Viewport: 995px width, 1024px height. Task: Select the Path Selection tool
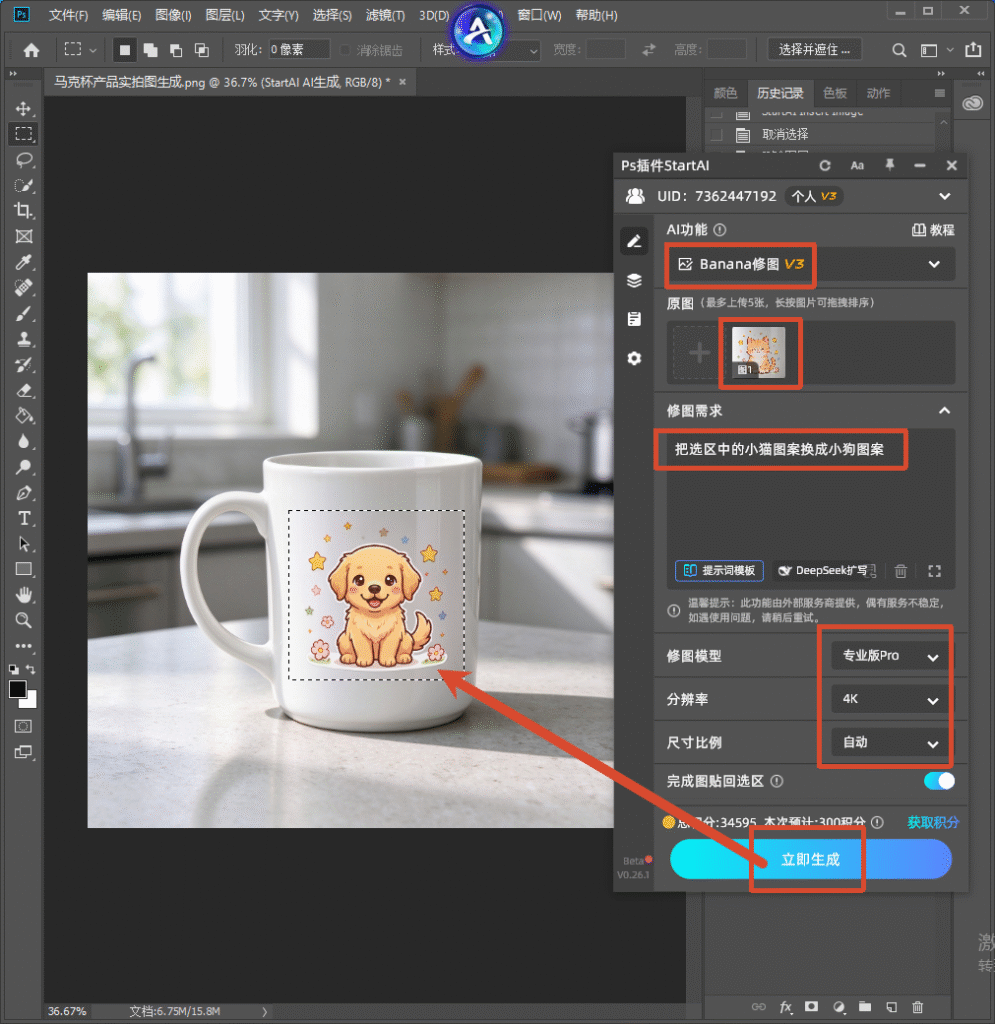24,544
